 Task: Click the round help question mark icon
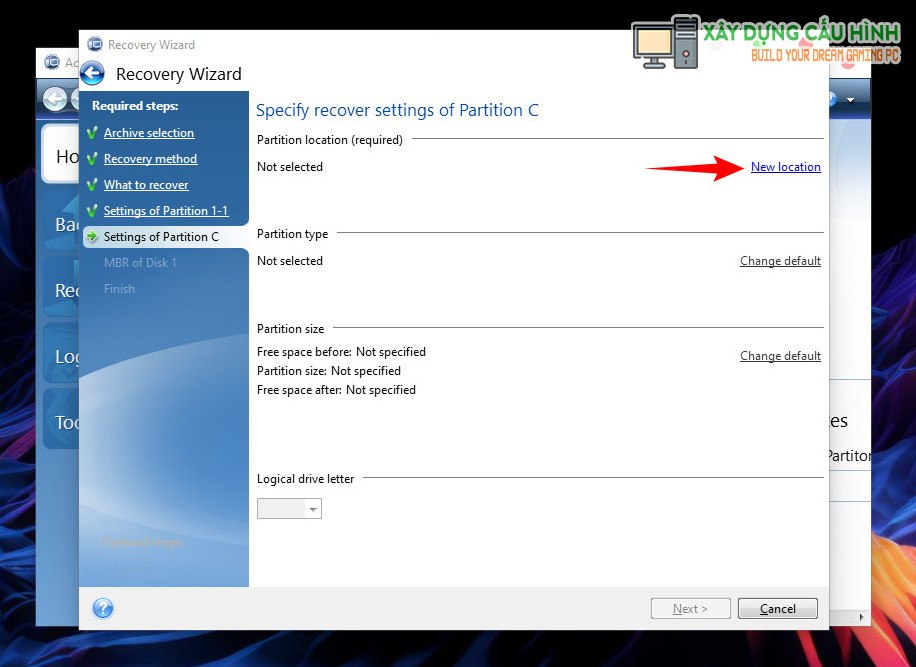pyautogui.click(x=103, y=608)
